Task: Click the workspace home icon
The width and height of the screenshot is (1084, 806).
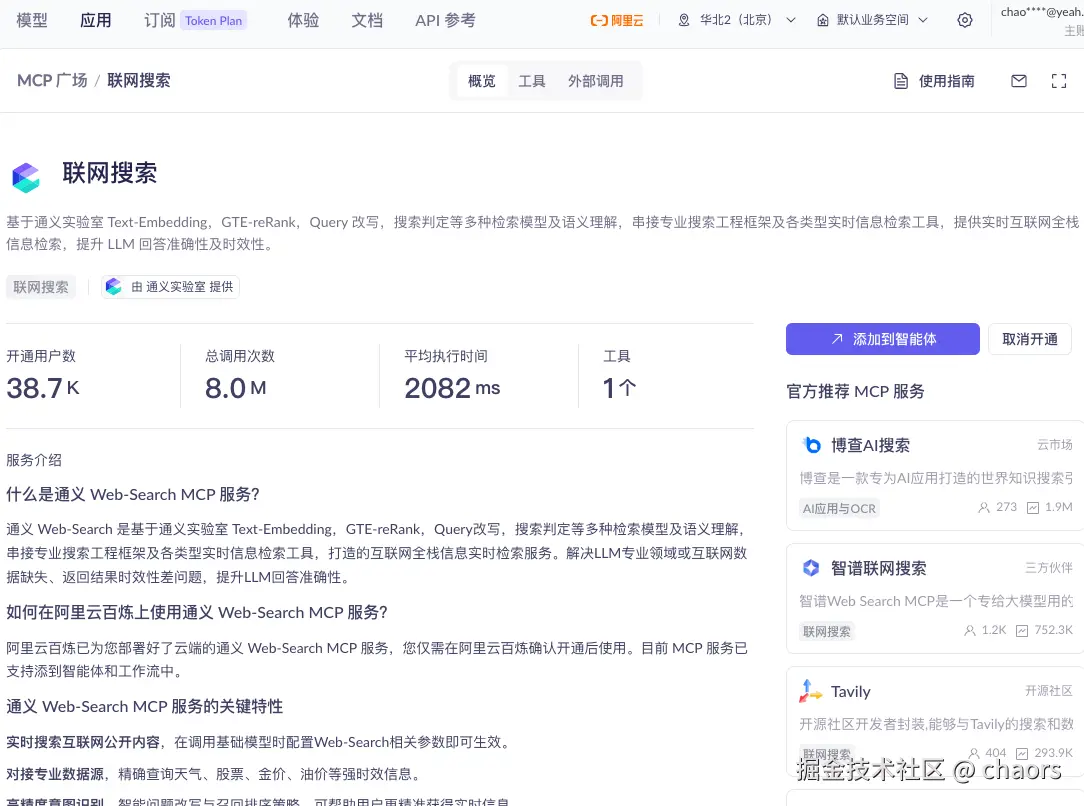Action: 823,20
